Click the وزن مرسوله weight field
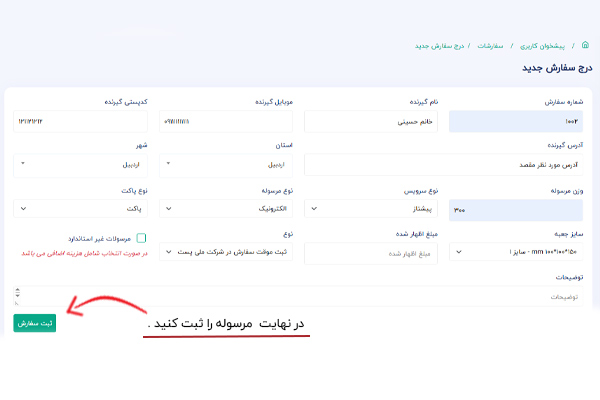 [516, 210]
